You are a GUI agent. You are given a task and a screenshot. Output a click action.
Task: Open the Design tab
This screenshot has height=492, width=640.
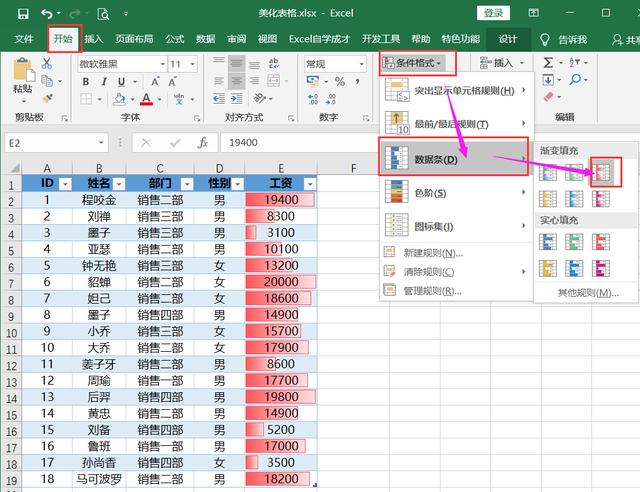508,39
